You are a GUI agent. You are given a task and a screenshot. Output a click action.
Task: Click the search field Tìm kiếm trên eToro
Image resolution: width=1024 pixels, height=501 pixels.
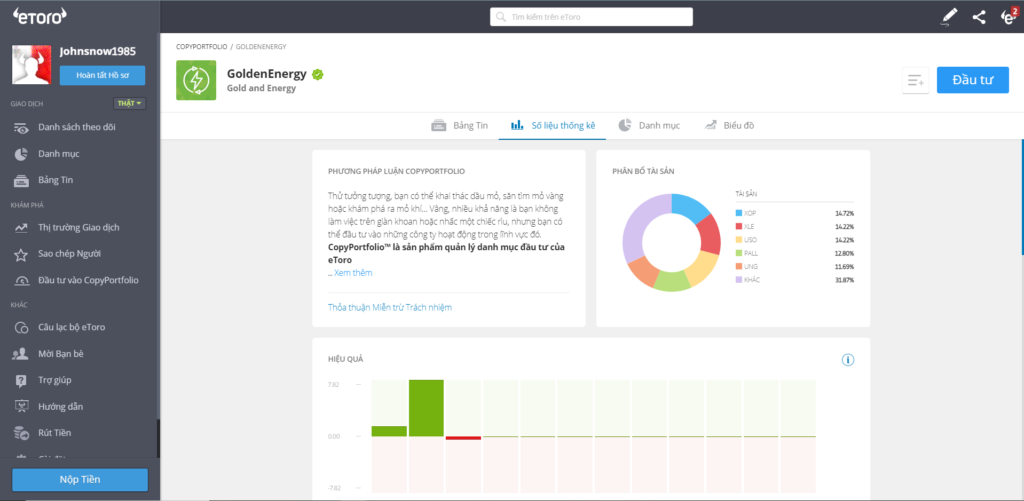tap(591, 17)
